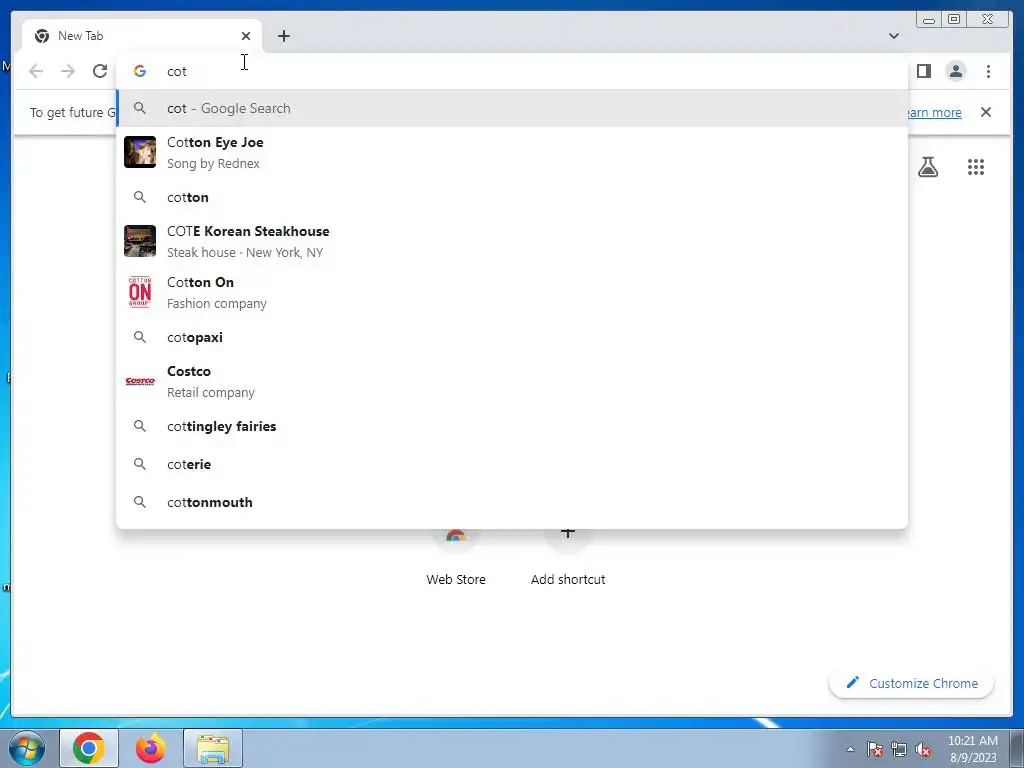Open the Google apps grid

[976, 167]
